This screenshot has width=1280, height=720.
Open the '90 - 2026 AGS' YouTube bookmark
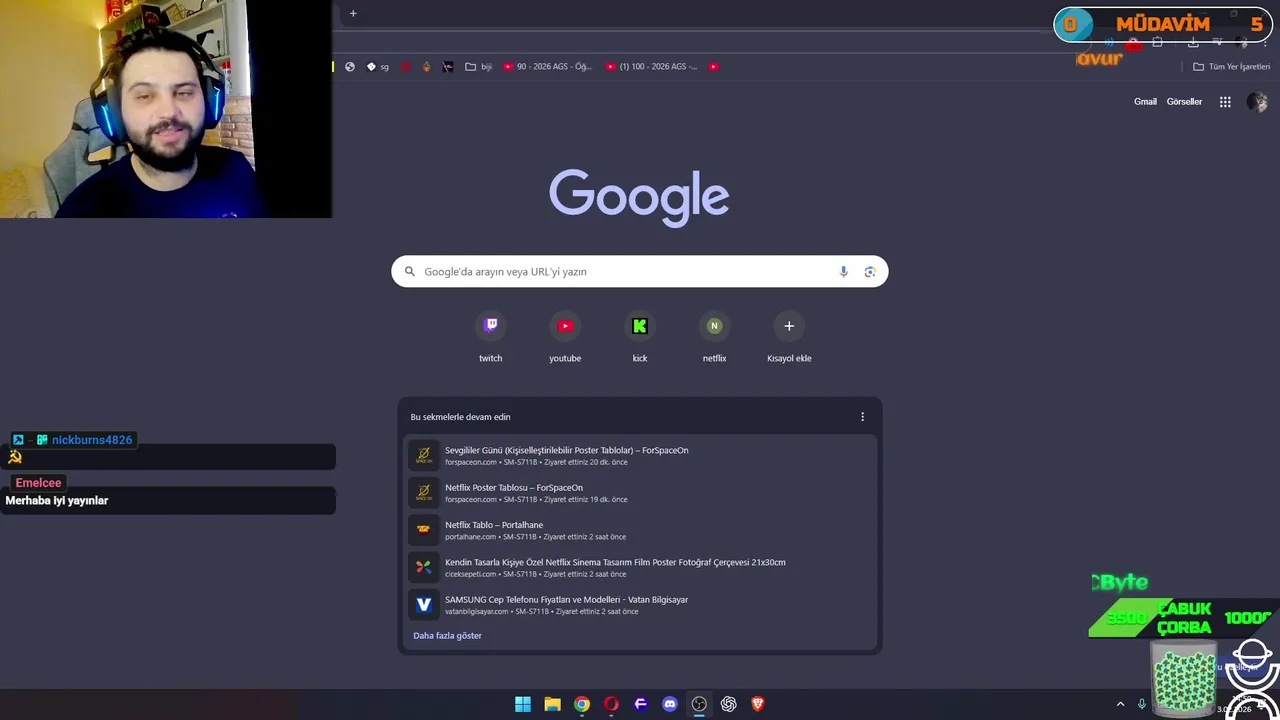(548, 67)
